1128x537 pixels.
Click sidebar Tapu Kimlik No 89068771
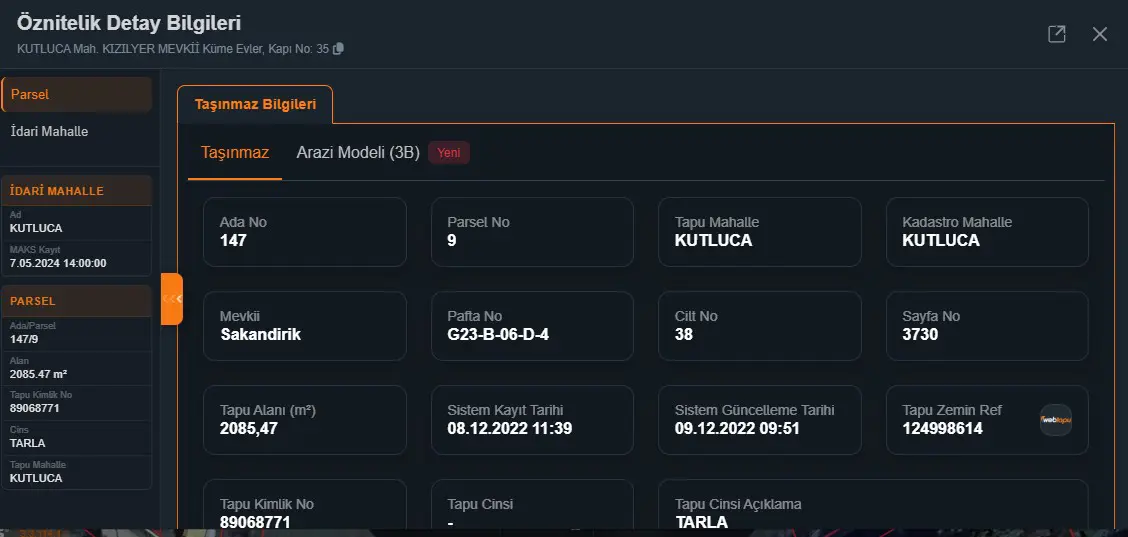click(x=35, y=408)
